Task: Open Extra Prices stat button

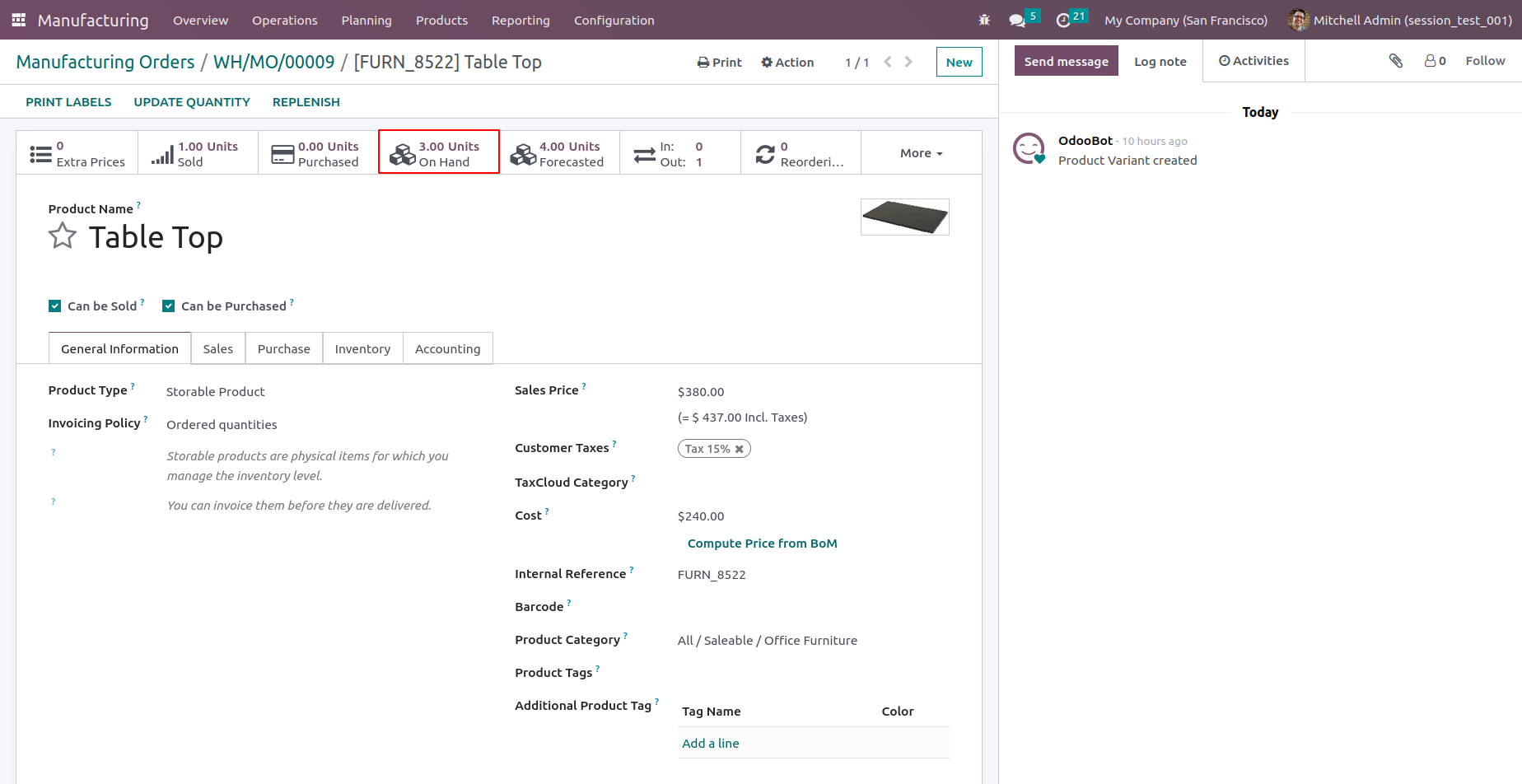Action: click(x=77, y=153)
